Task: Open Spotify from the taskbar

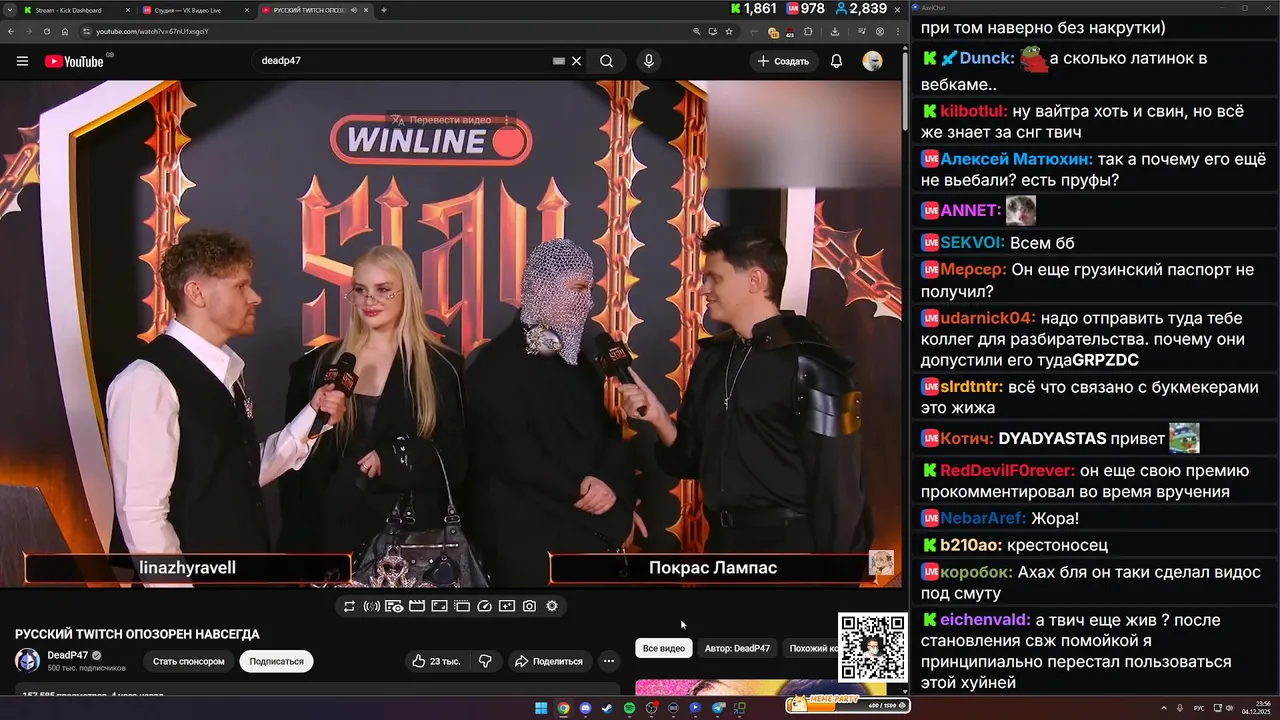Action: pos(629,708)
